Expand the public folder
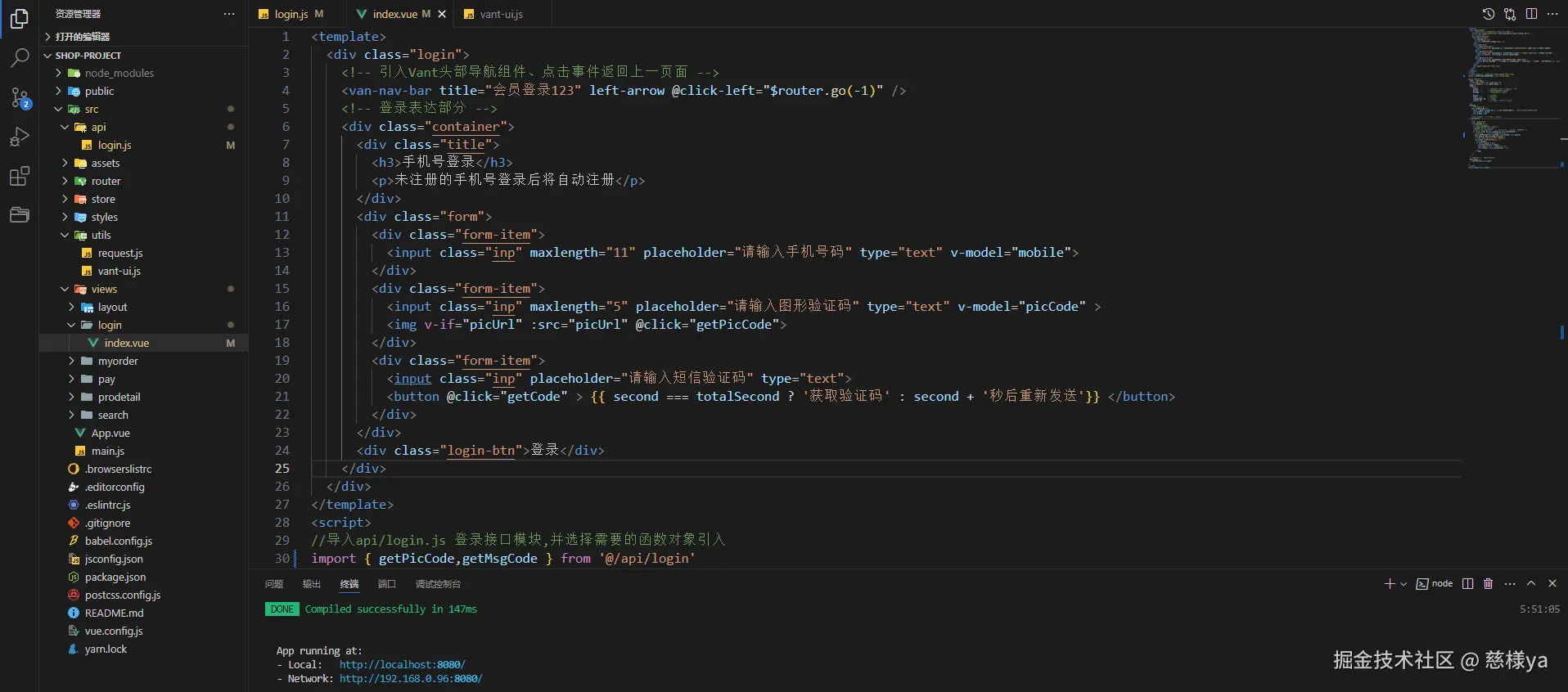Viewport: 1568px width, 692px height. [144, 91]
